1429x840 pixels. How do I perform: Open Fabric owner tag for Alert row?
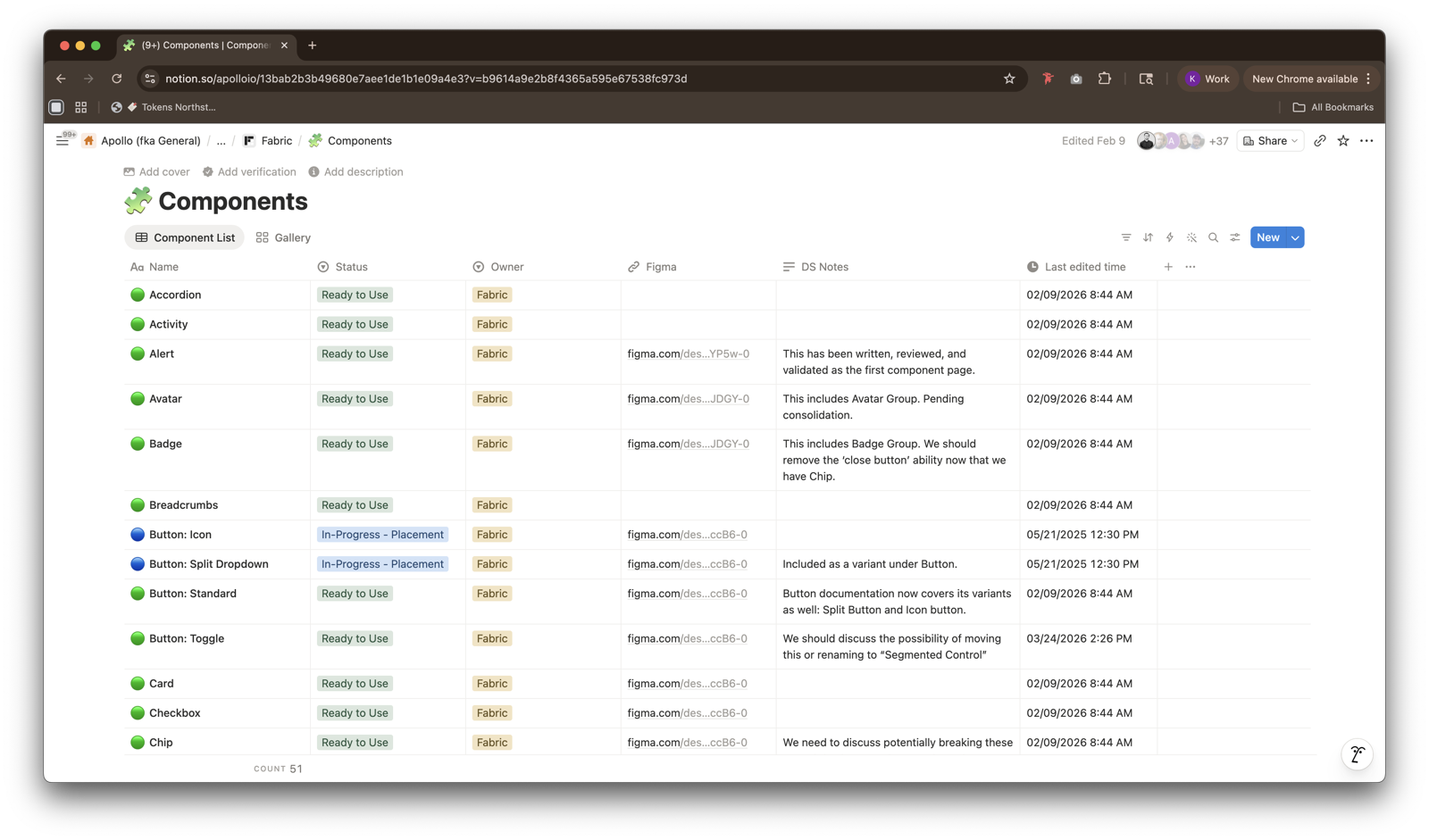click(x=492, y=353)
